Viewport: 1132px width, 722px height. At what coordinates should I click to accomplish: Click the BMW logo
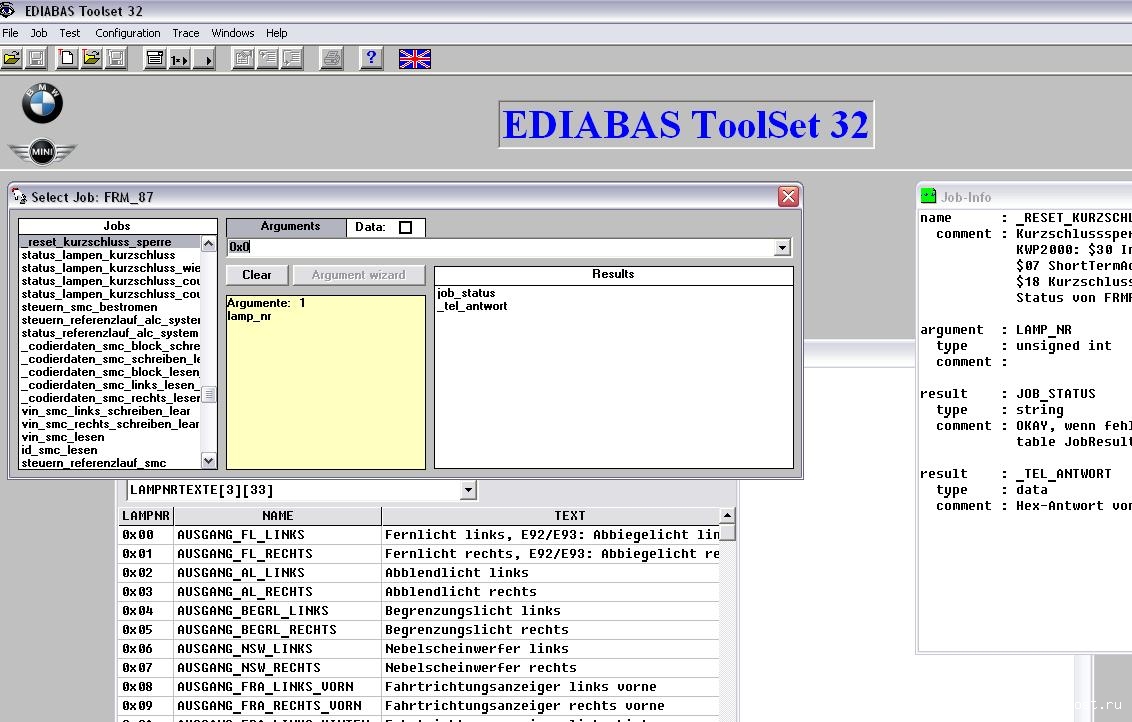42,103
